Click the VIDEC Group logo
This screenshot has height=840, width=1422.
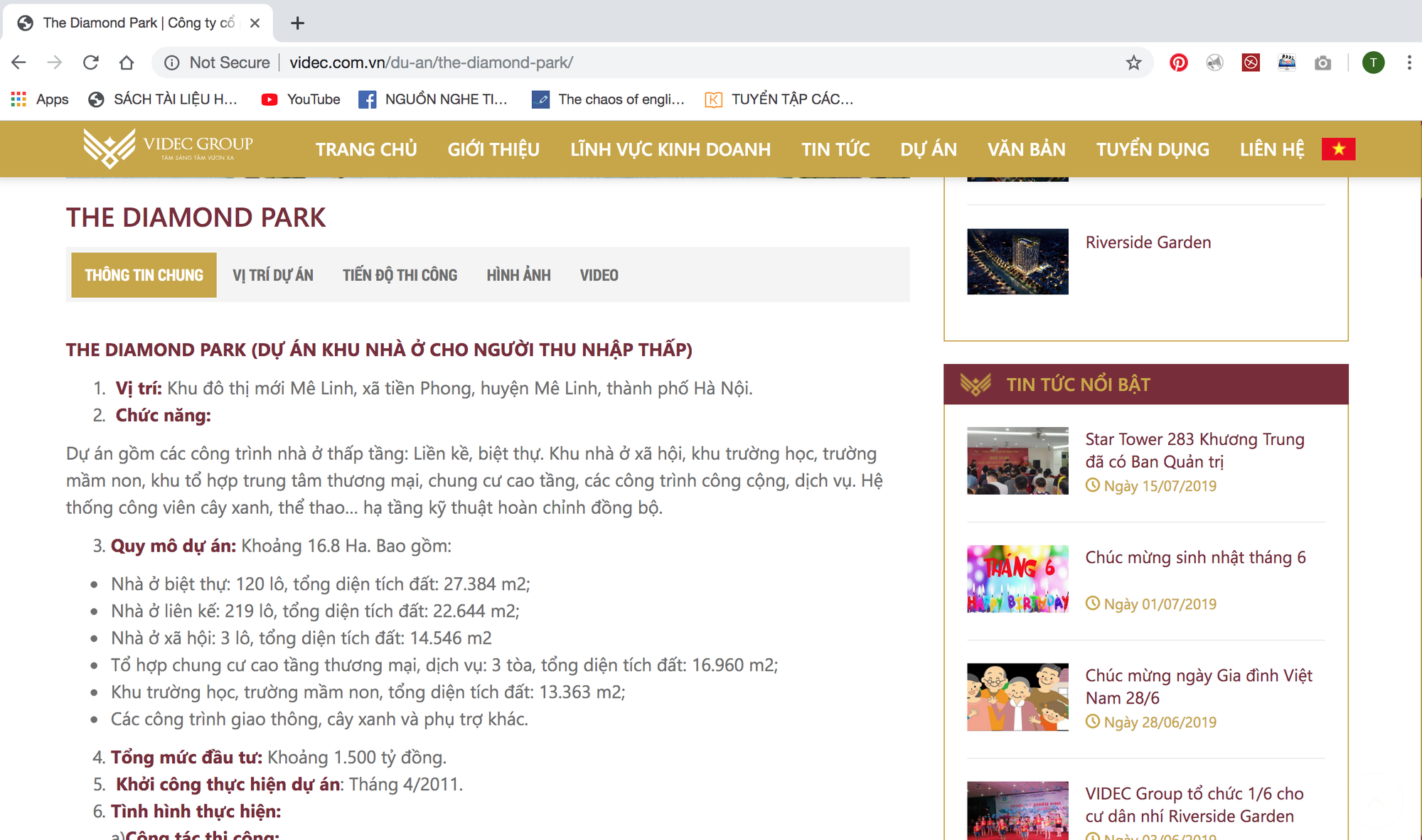pos(168,149)
